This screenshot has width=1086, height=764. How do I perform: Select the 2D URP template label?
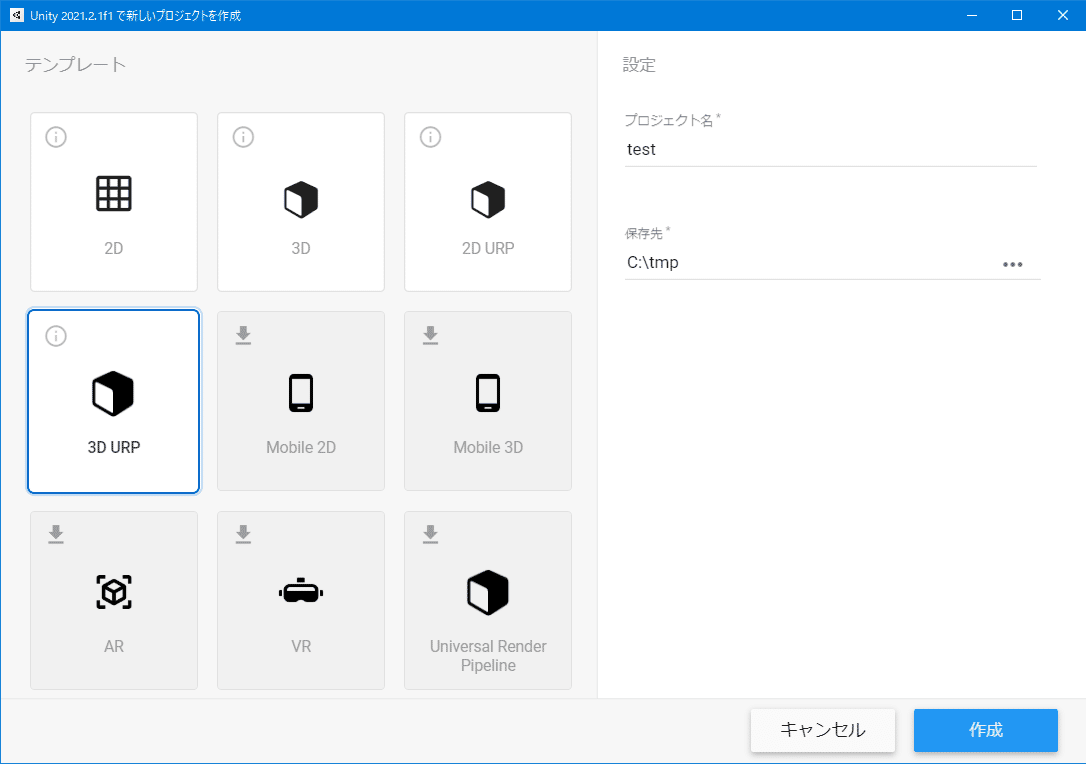click(x=488, y=248)
